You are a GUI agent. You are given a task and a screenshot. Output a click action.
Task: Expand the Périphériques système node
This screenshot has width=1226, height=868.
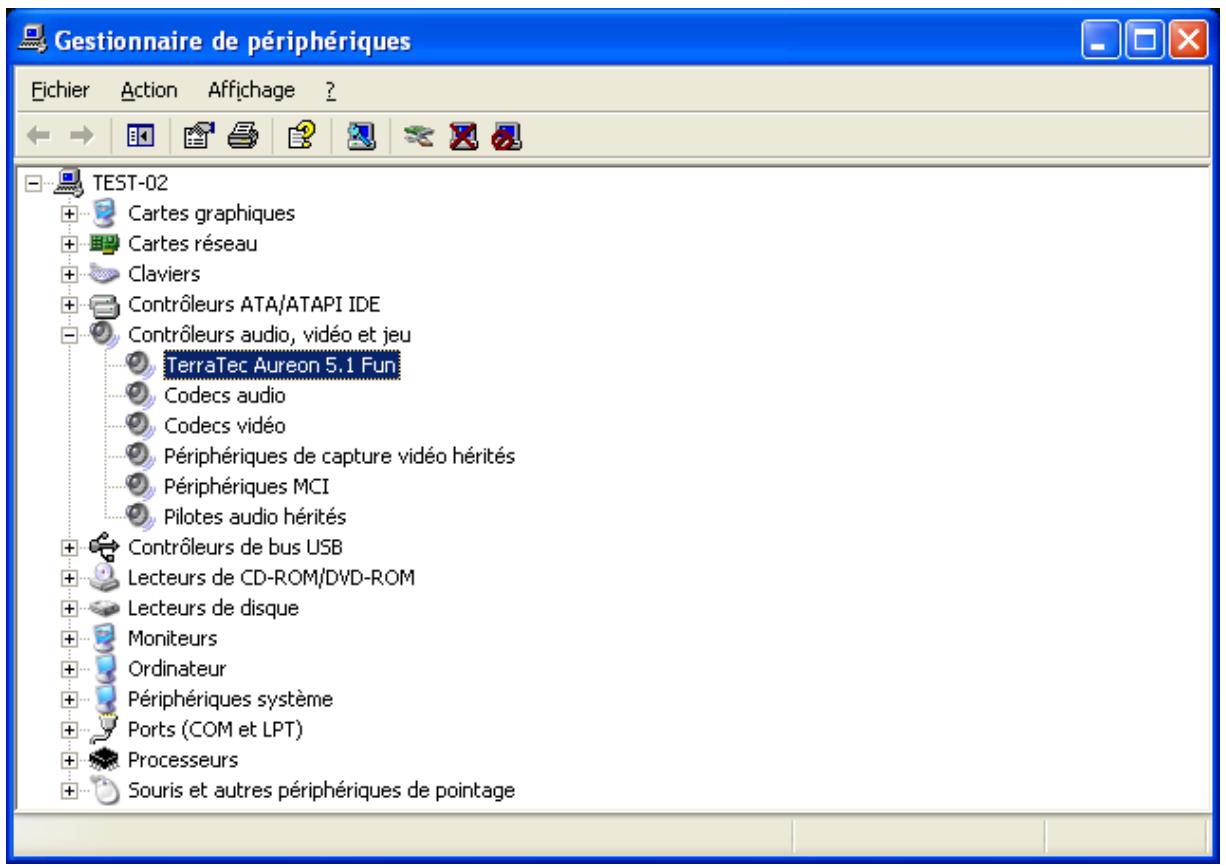click(x=69, y=700)
